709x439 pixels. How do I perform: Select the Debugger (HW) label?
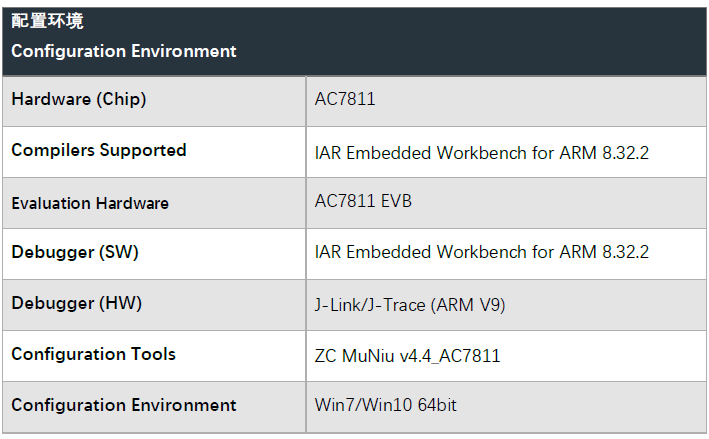pos(76,303)
